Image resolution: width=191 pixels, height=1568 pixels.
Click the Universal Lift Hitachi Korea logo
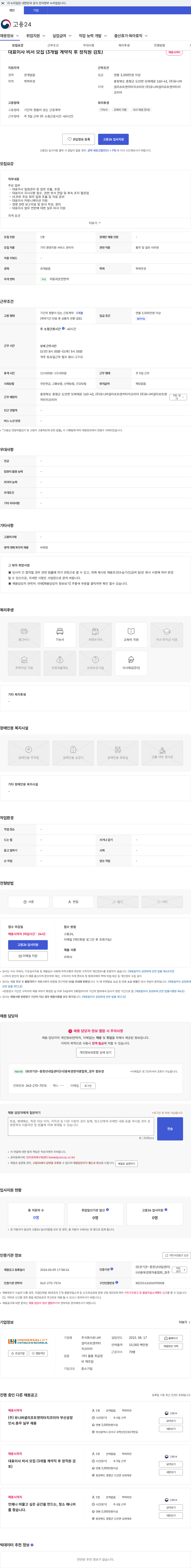pos(28,1342)
